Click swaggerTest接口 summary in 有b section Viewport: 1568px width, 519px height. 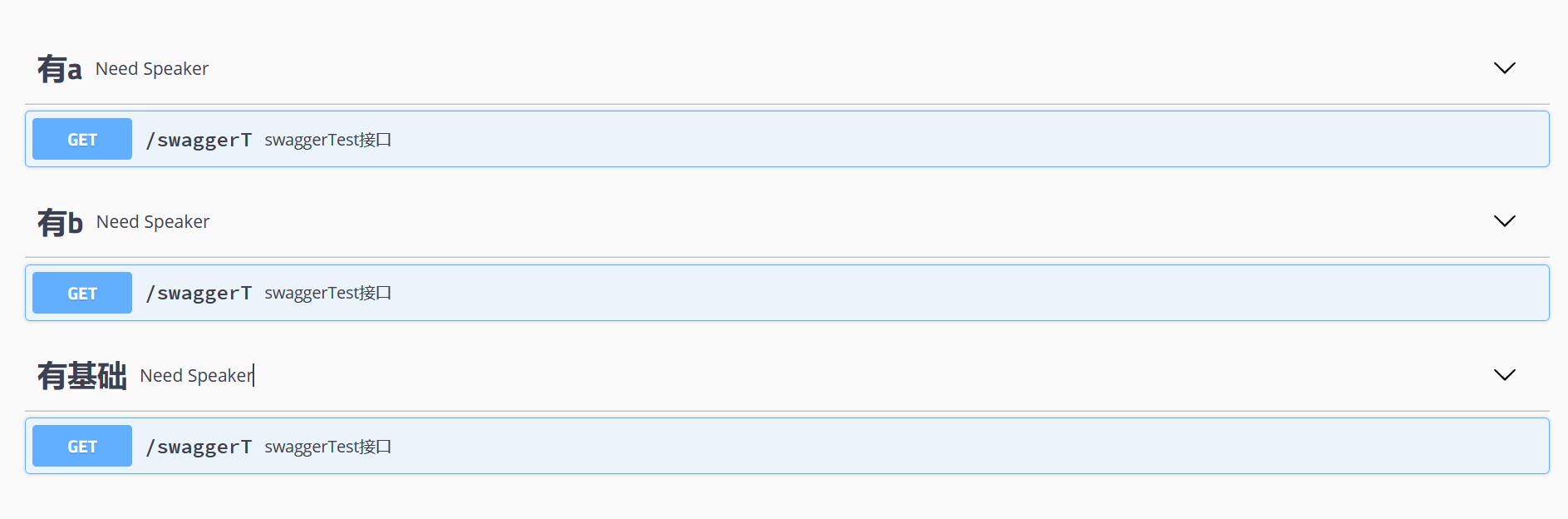(328, 293)
